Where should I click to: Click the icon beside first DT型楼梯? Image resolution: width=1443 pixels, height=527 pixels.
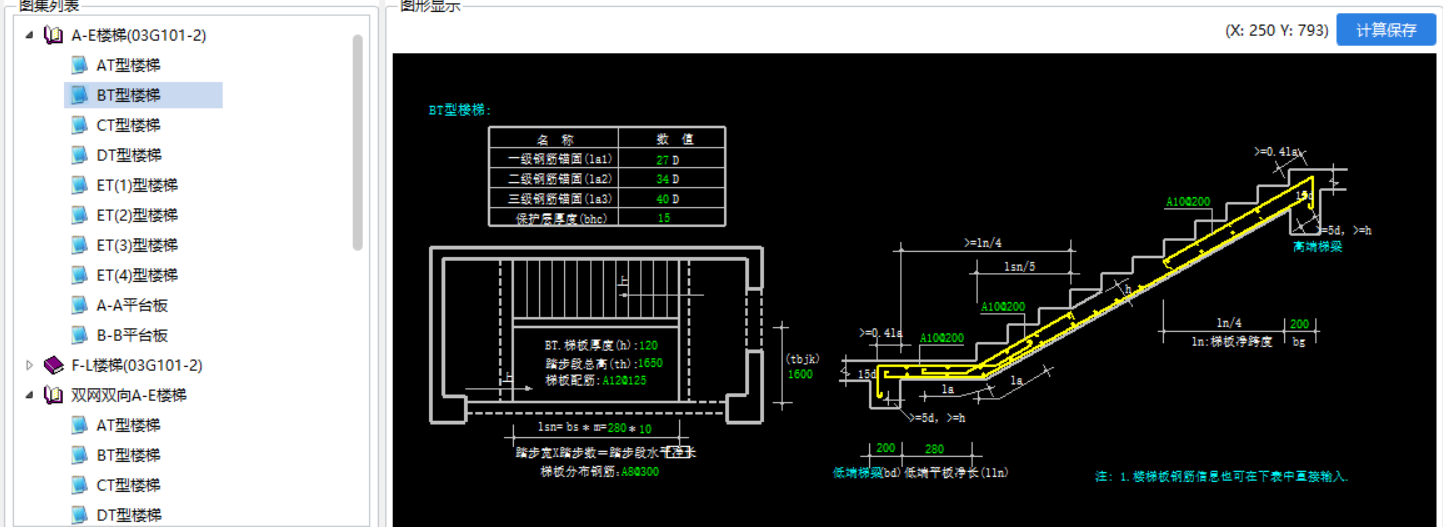(80, 155)
